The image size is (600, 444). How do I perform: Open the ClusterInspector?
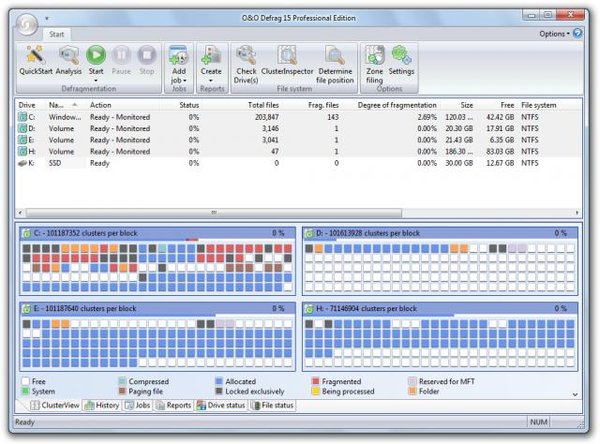(x=287, y=60)
